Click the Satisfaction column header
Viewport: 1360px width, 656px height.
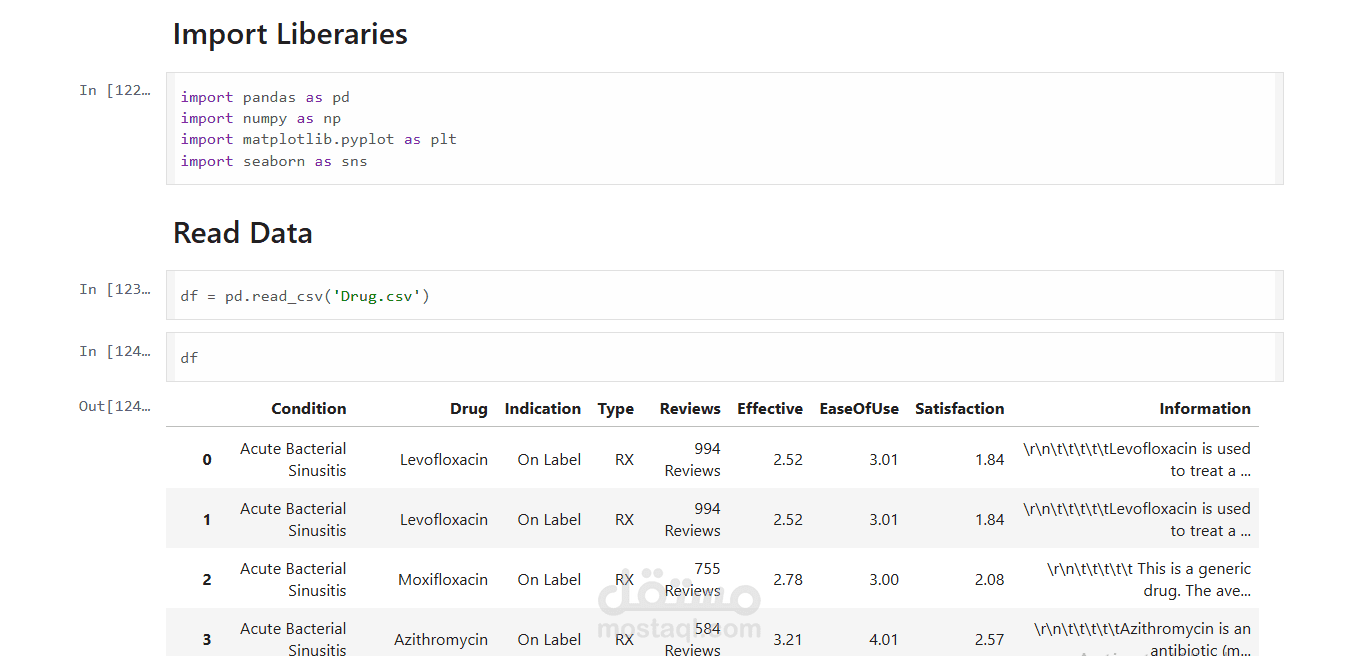[960, 408]
